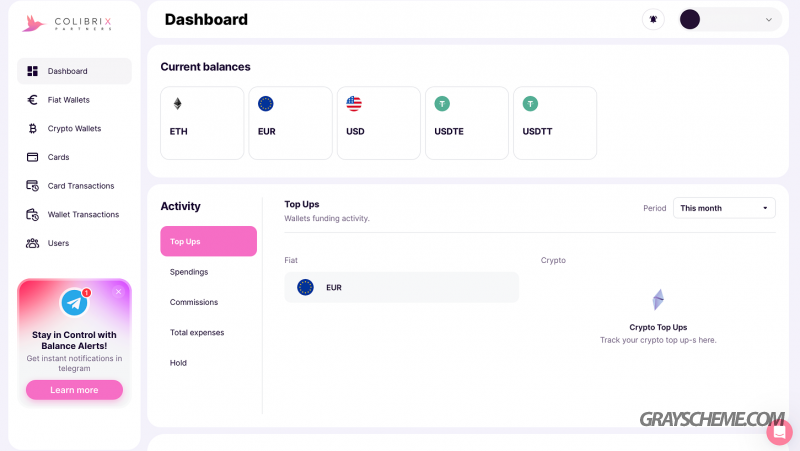The image size is (800, 451).
Task: Open the chat support bubble
Action: [x=779, y=432]
